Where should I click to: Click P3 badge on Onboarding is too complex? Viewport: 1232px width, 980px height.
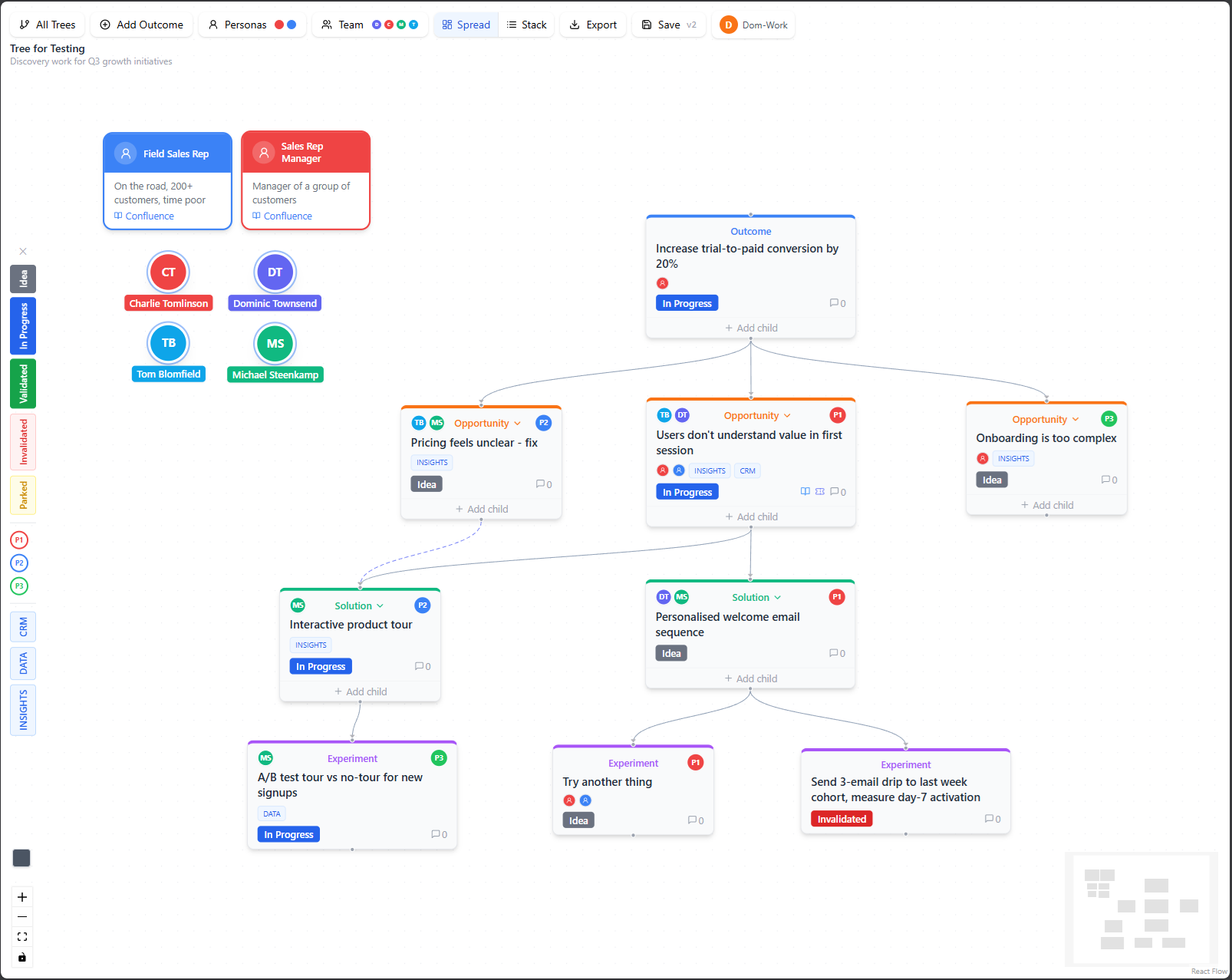(1109, 418)
